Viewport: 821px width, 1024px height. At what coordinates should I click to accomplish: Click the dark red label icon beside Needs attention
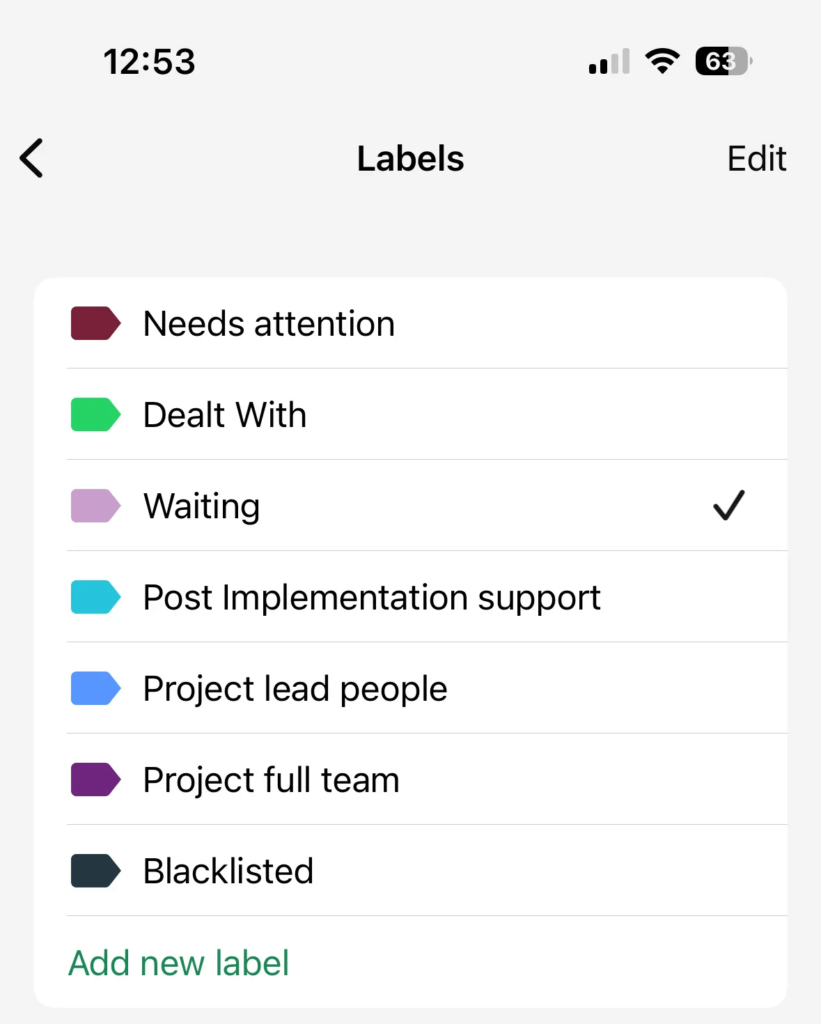coord(94,323)
